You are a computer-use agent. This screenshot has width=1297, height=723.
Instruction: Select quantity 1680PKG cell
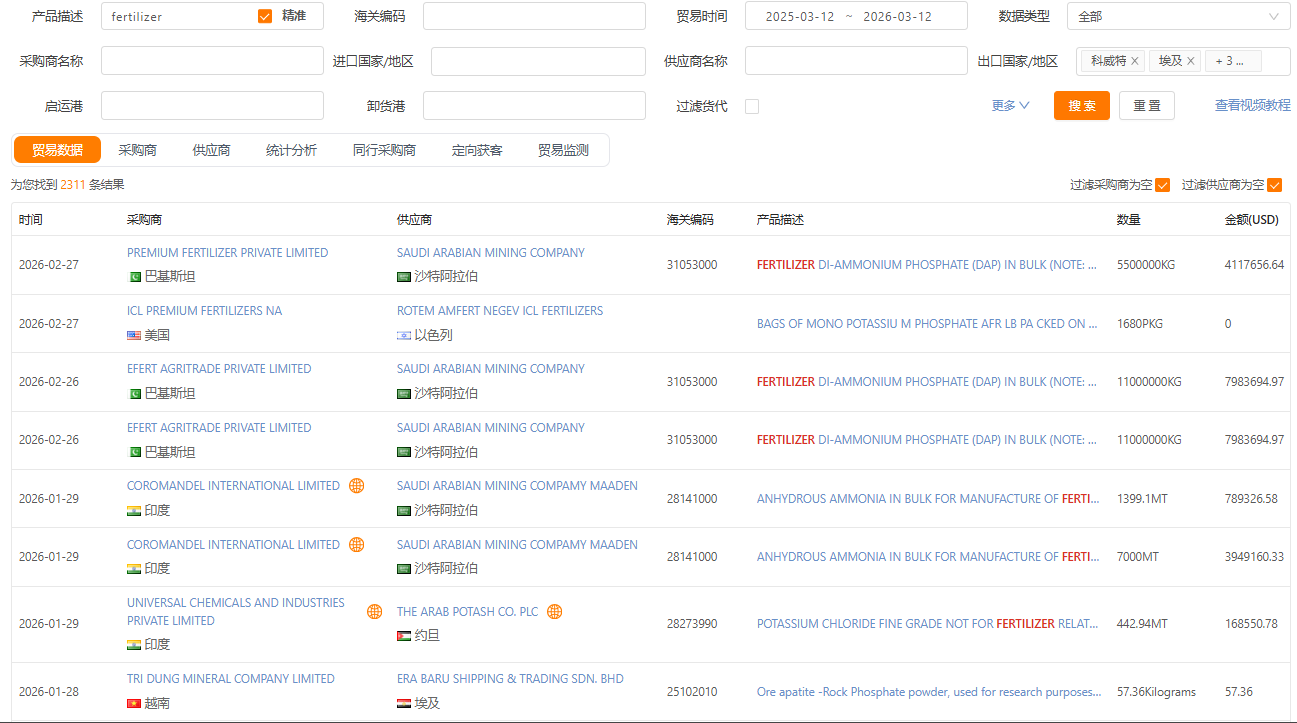click(1140, 324)
